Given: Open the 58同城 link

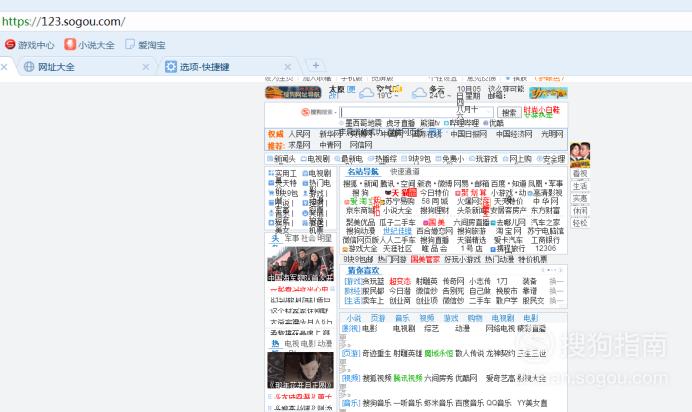Looking at the screenshot, I should pos(434,201).
